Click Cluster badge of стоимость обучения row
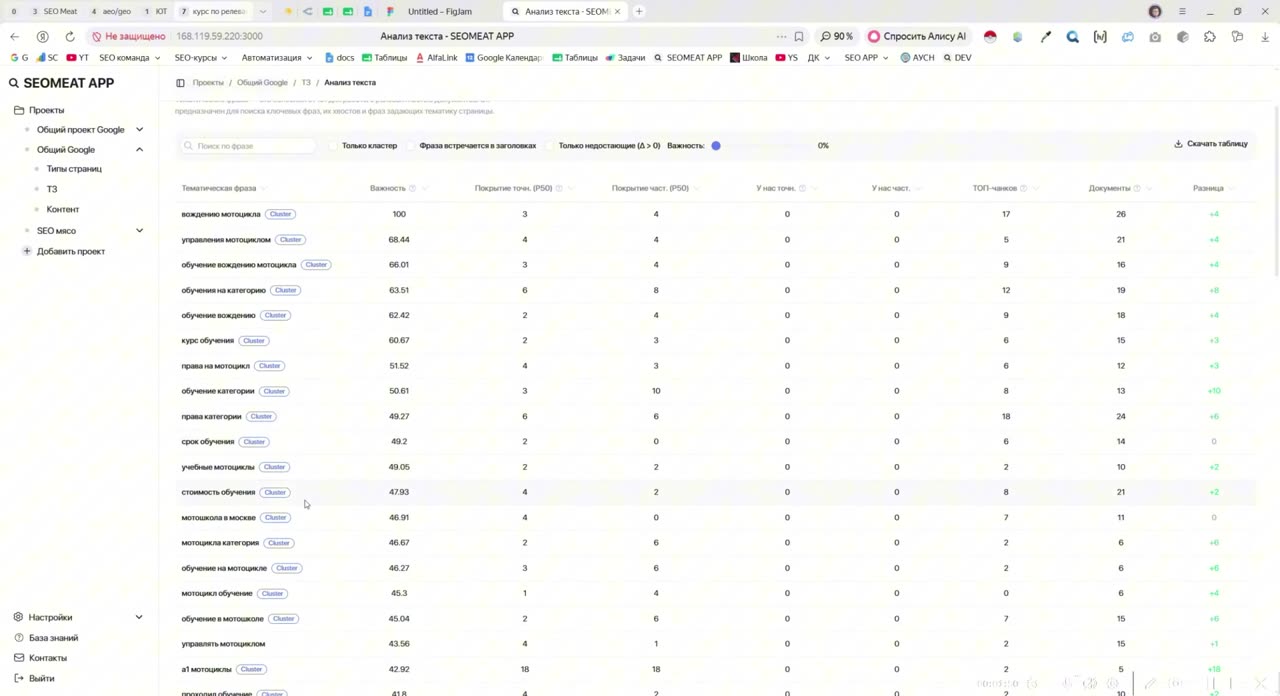The width and height of the screenshot is (1280, 696). (x=275, y=492)
